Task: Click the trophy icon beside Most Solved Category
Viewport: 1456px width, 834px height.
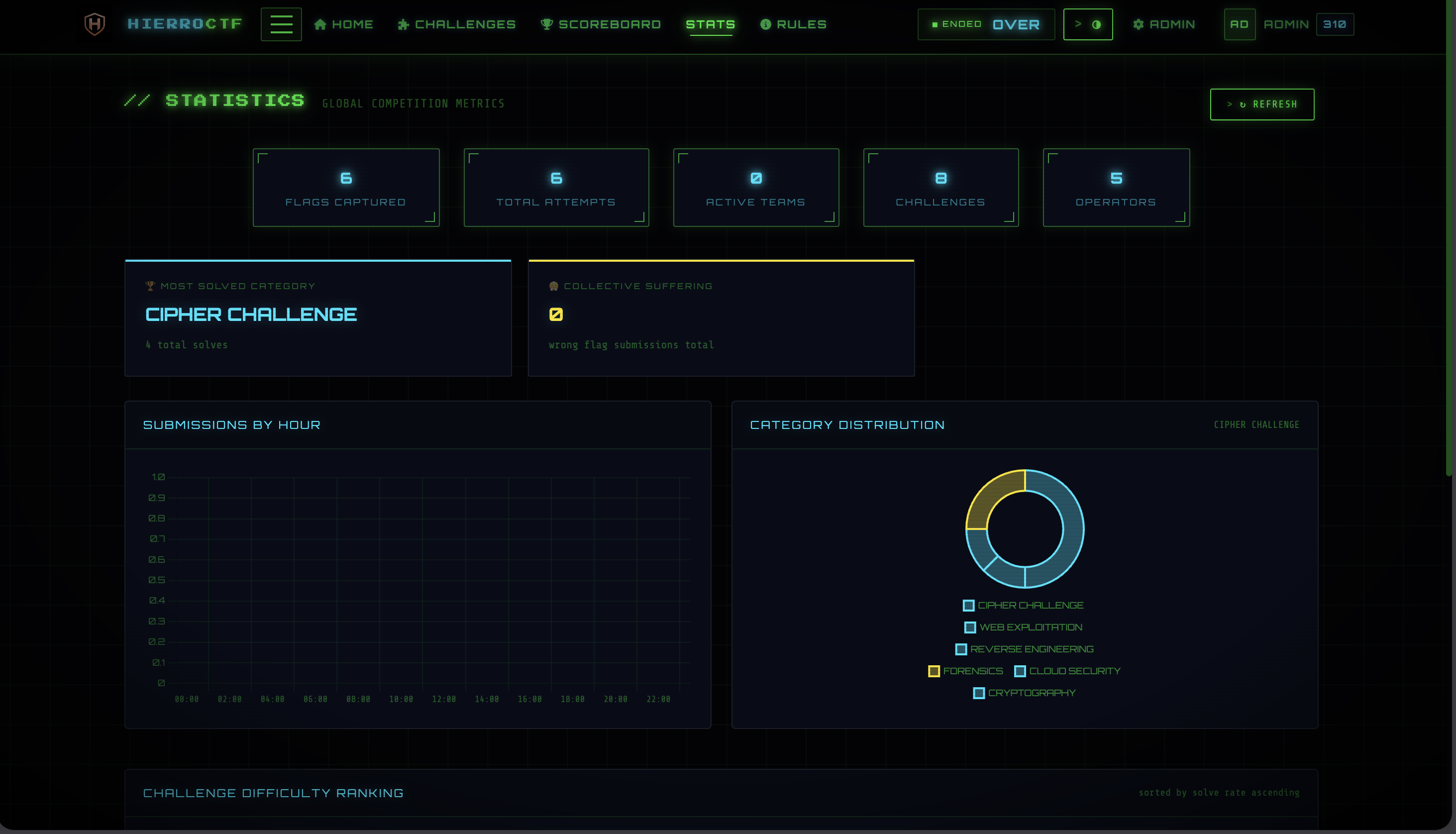Action: tap(150, 286)
